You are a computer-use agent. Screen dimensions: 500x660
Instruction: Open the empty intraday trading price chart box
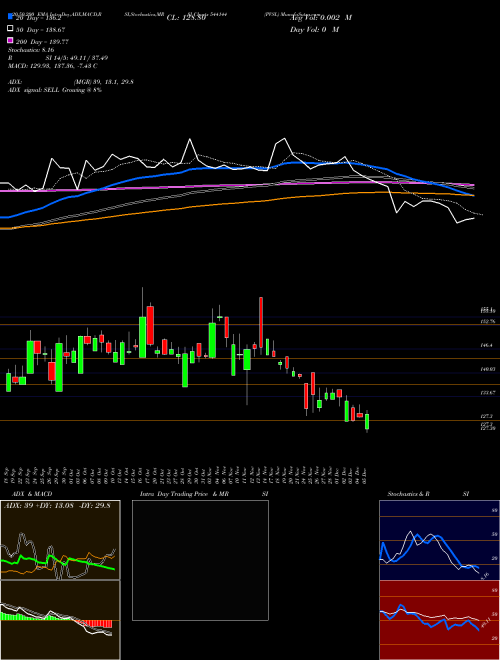click(200, 560)
